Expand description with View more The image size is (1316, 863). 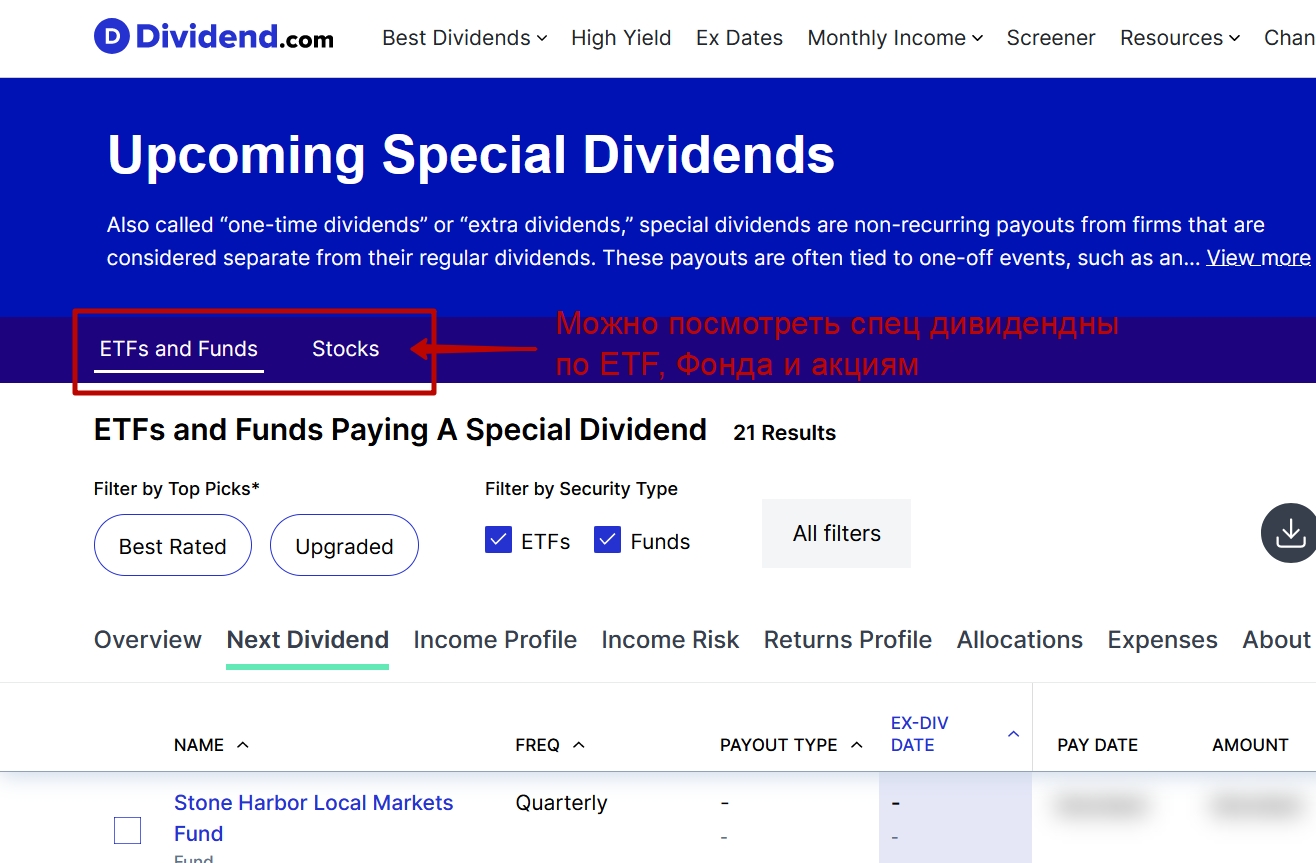[1257, 258]
